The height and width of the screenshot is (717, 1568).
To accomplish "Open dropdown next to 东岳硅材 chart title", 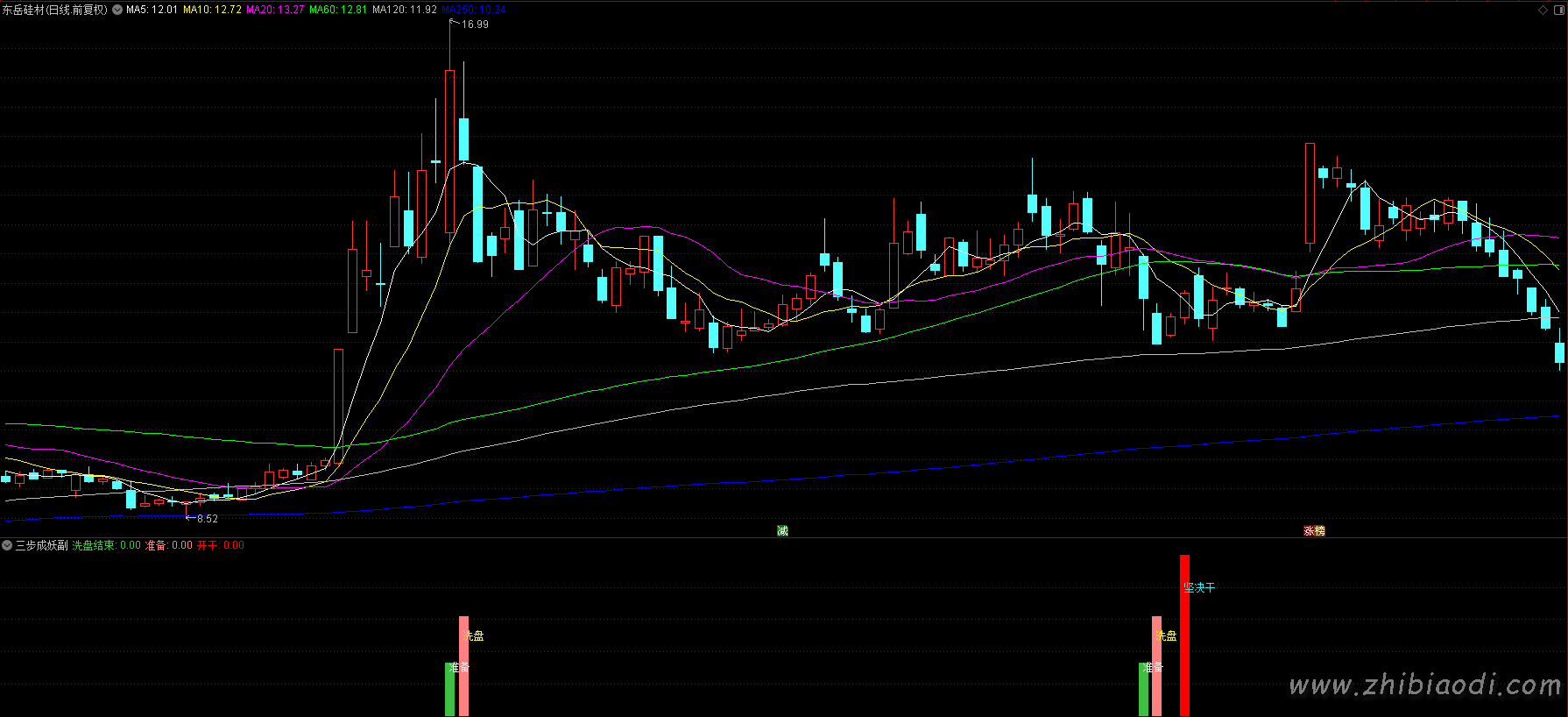I will click(x=117, y=10).
